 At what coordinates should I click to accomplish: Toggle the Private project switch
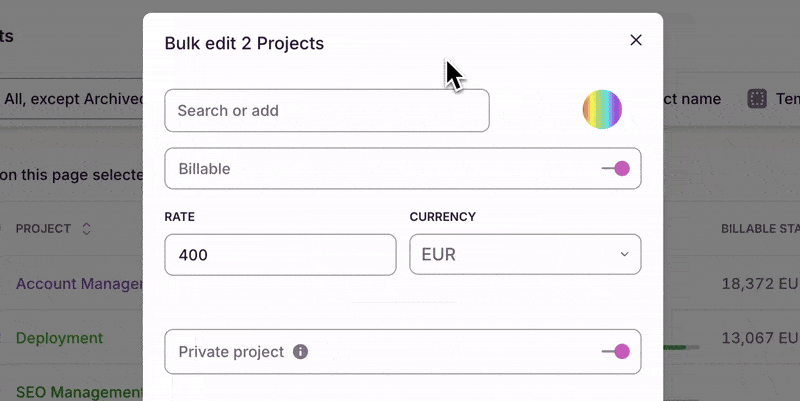[x=616, y=351]
